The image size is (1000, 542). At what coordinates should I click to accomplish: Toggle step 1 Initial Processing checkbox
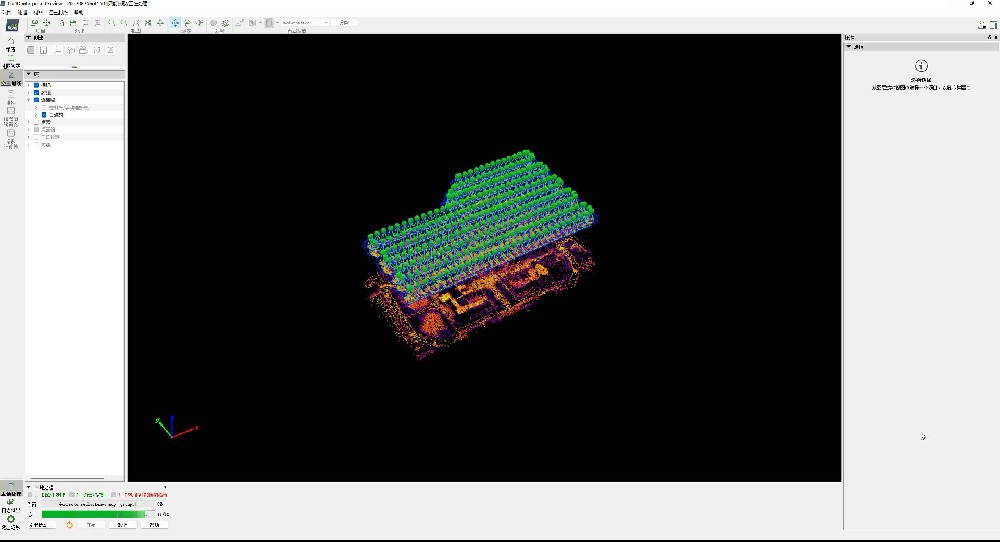pos(29,495)
